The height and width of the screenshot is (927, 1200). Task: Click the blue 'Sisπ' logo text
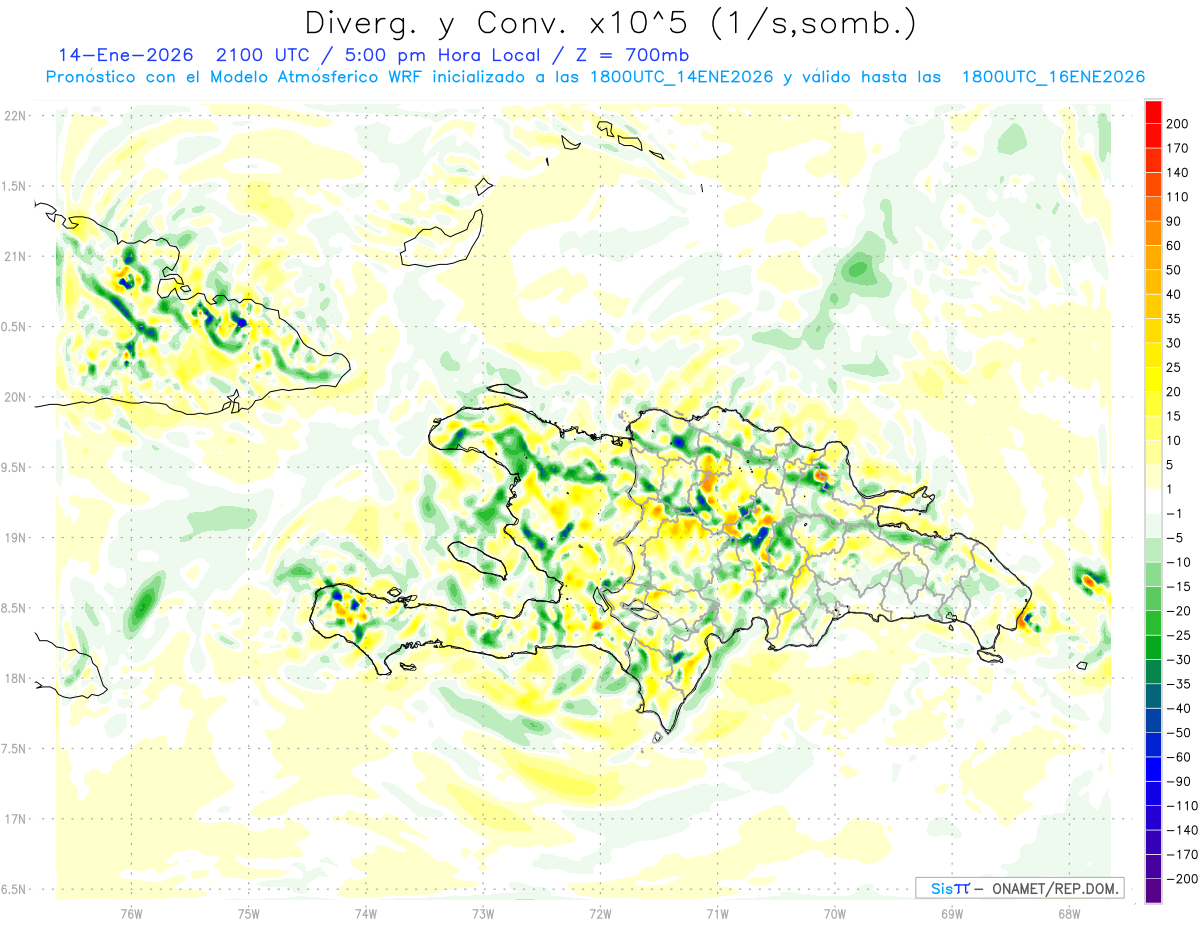[949, 888]
